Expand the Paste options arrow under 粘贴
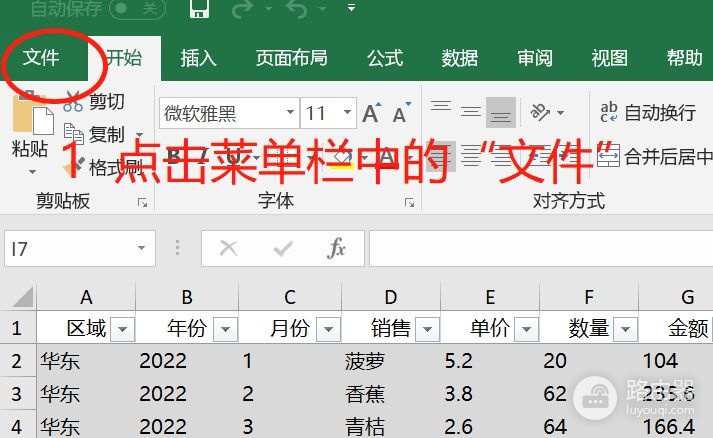The width and height of the screenshot is (713, 438). (x=32, y=172)
